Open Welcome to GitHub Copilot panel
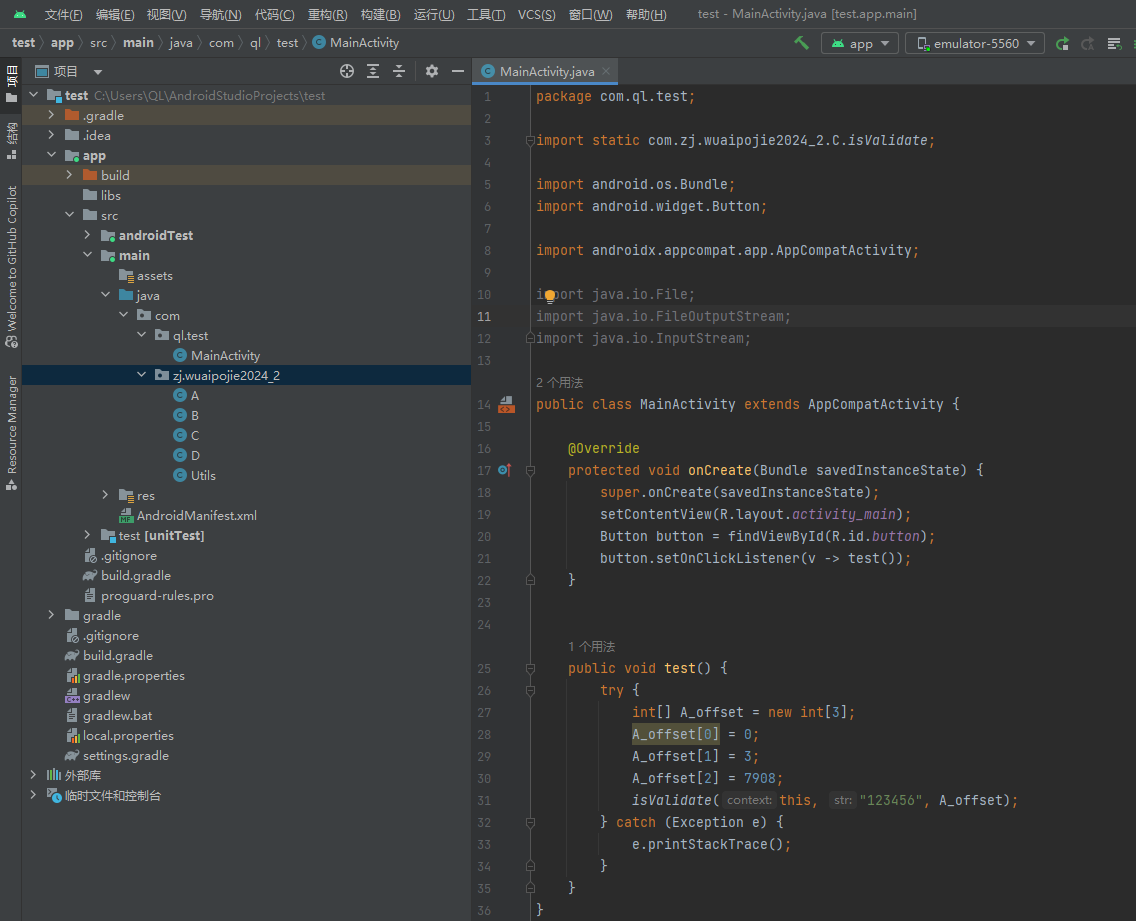 12,267
